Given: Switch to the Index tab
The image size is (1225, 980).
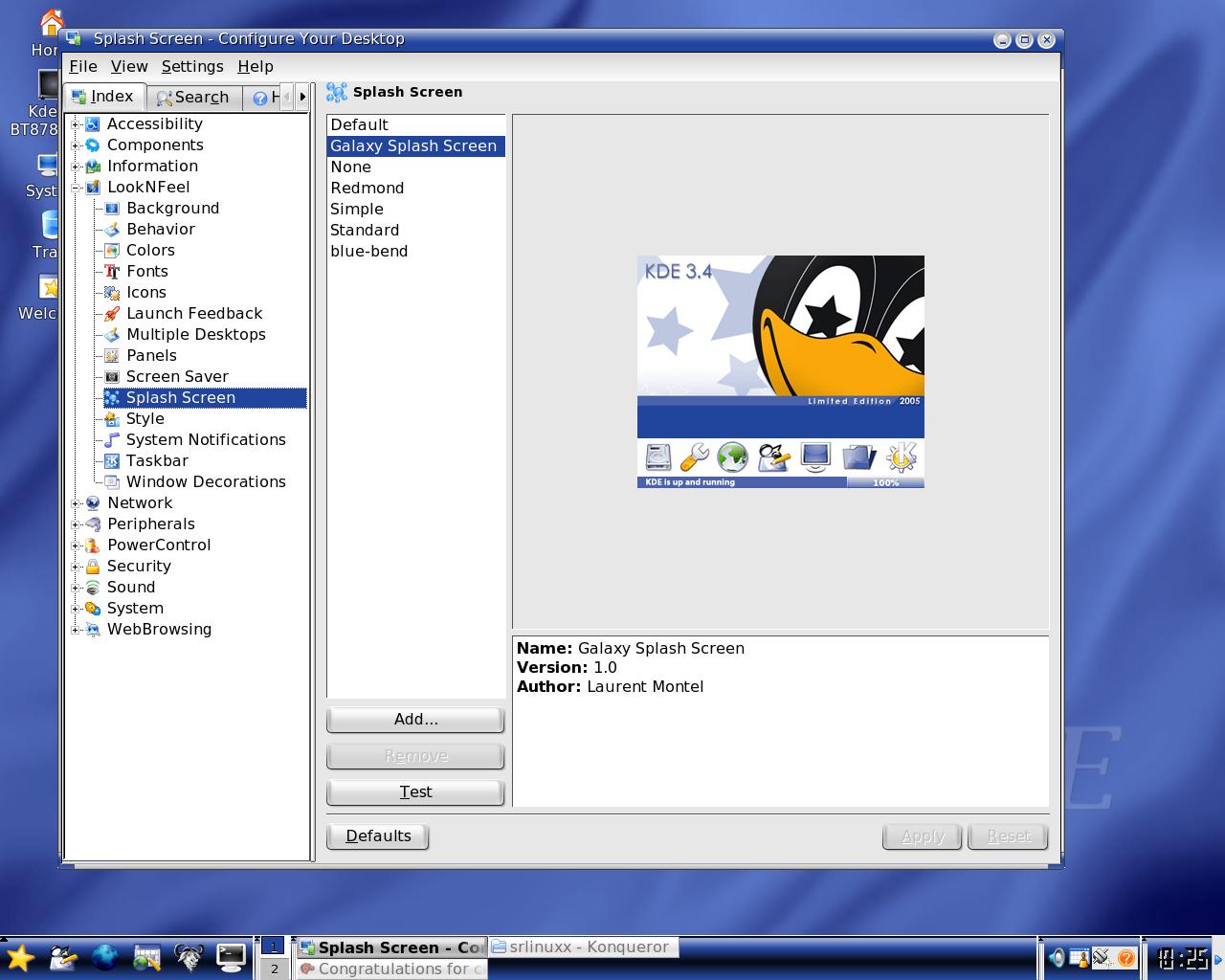Looking at the screenshot, I should (104, 97).
